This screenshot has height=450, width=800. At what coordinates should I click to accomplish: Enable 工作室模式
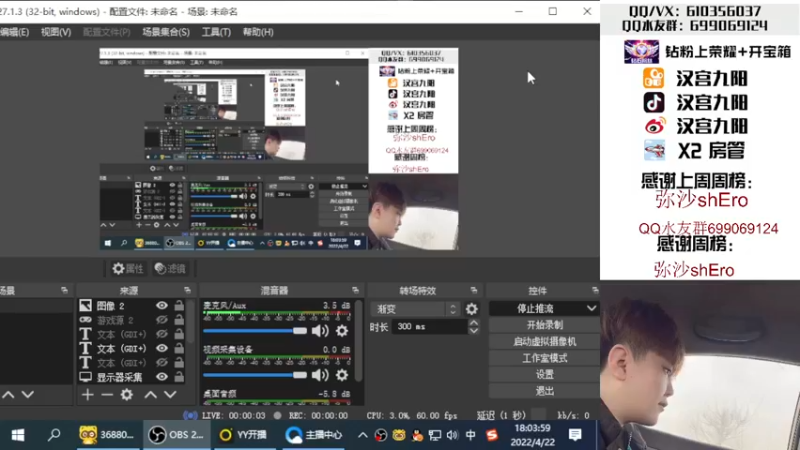pos(544,358)
